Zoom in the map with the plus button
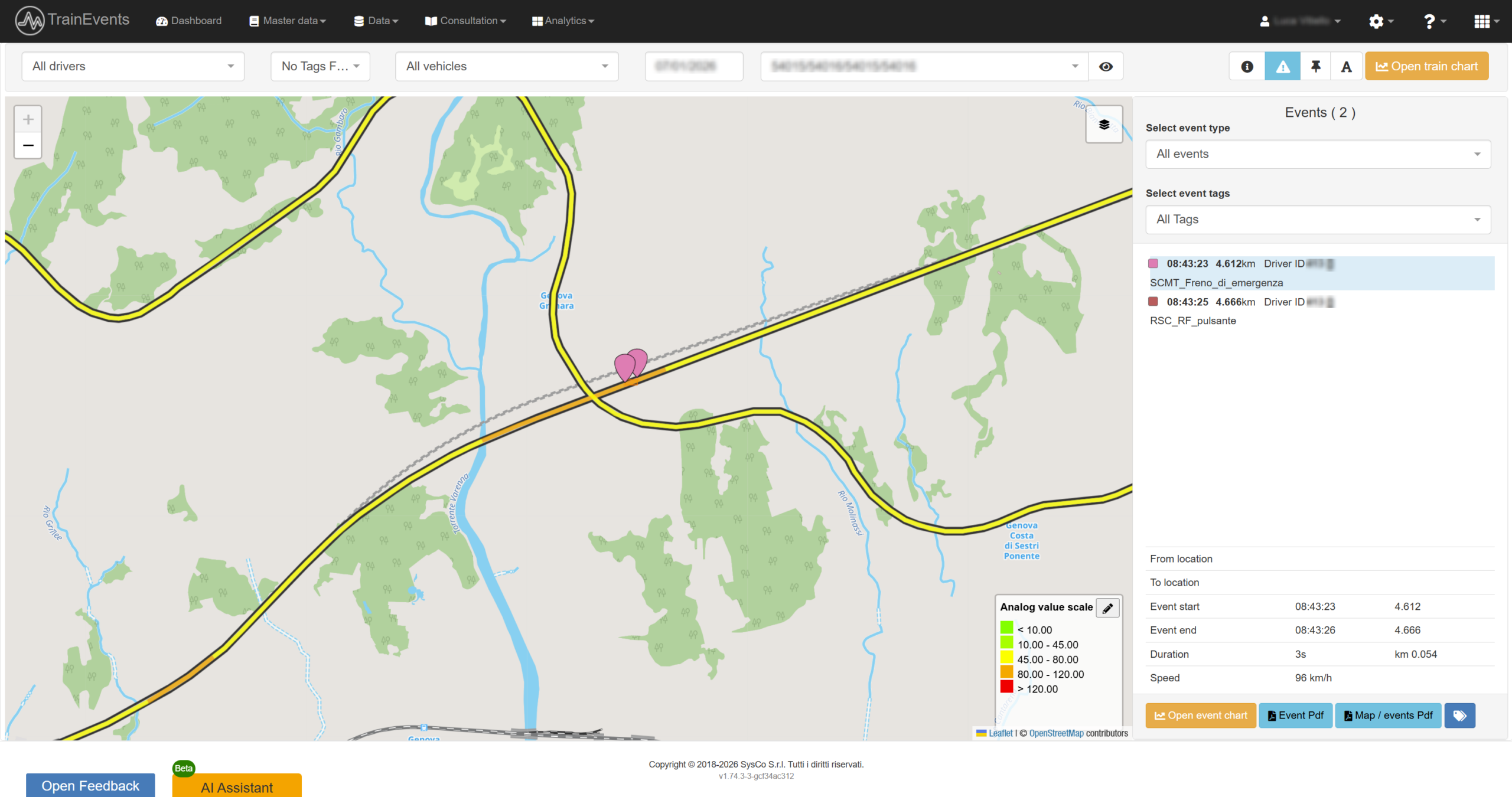 [28, 120]
